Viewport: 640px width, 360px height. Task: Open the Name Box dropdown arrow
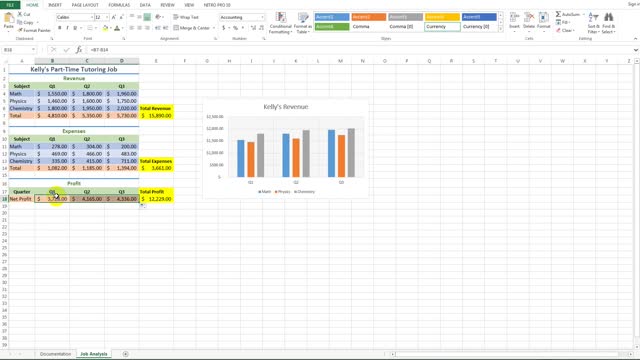click(33, 50)
